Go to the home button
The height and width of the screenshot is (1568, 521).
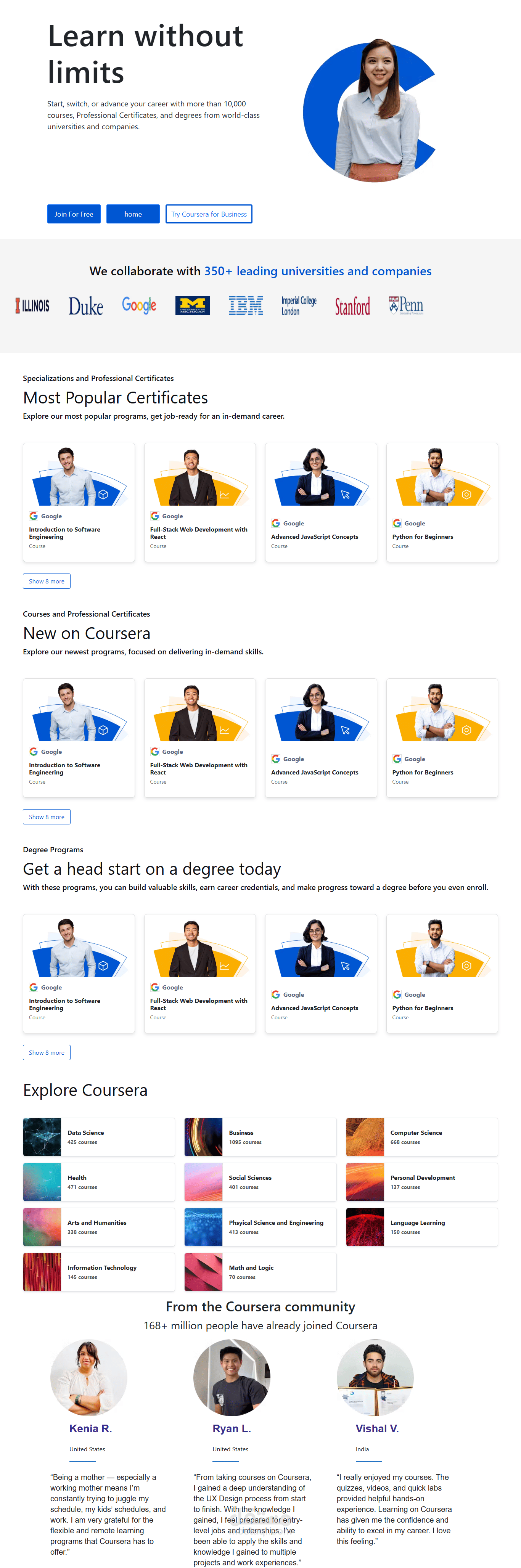coord(133,214)
